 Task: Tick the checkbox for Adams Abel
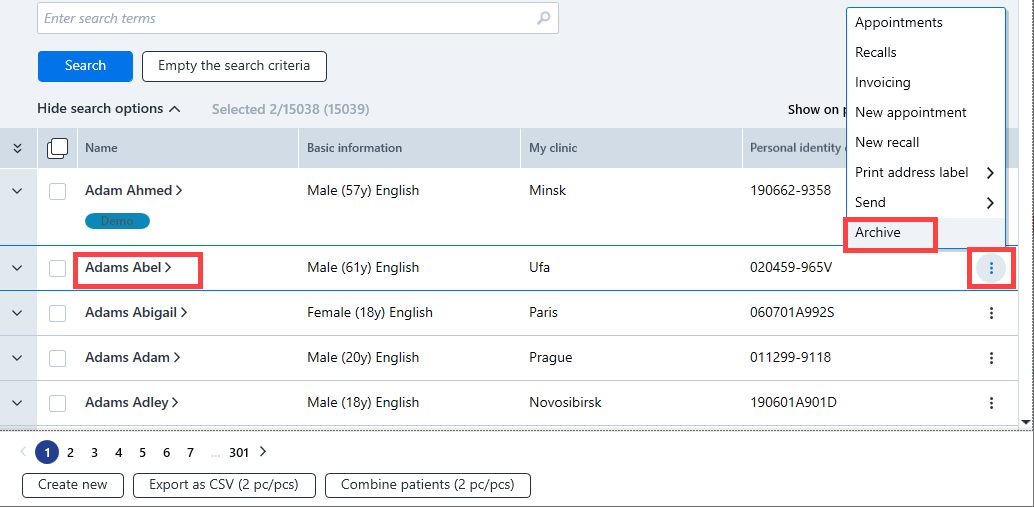(x=57, y=268)
